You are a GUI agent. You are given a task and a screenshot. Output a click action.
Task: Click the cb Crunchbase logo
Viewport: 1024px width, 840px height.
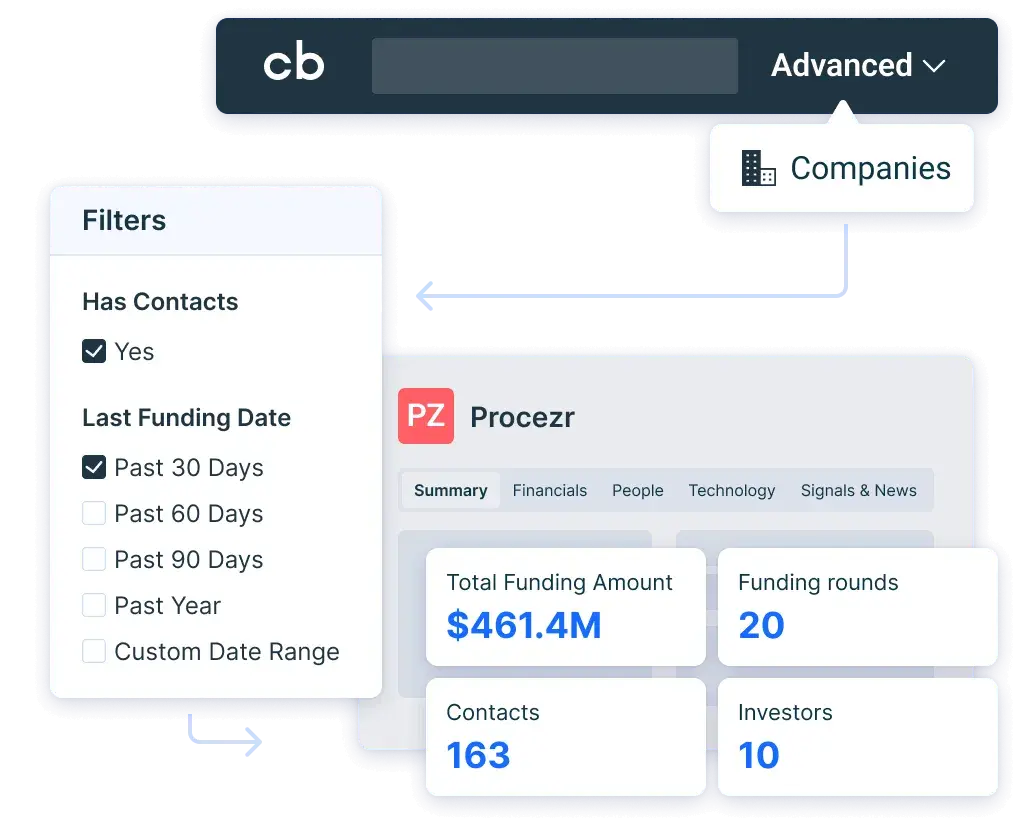[294, 65]
